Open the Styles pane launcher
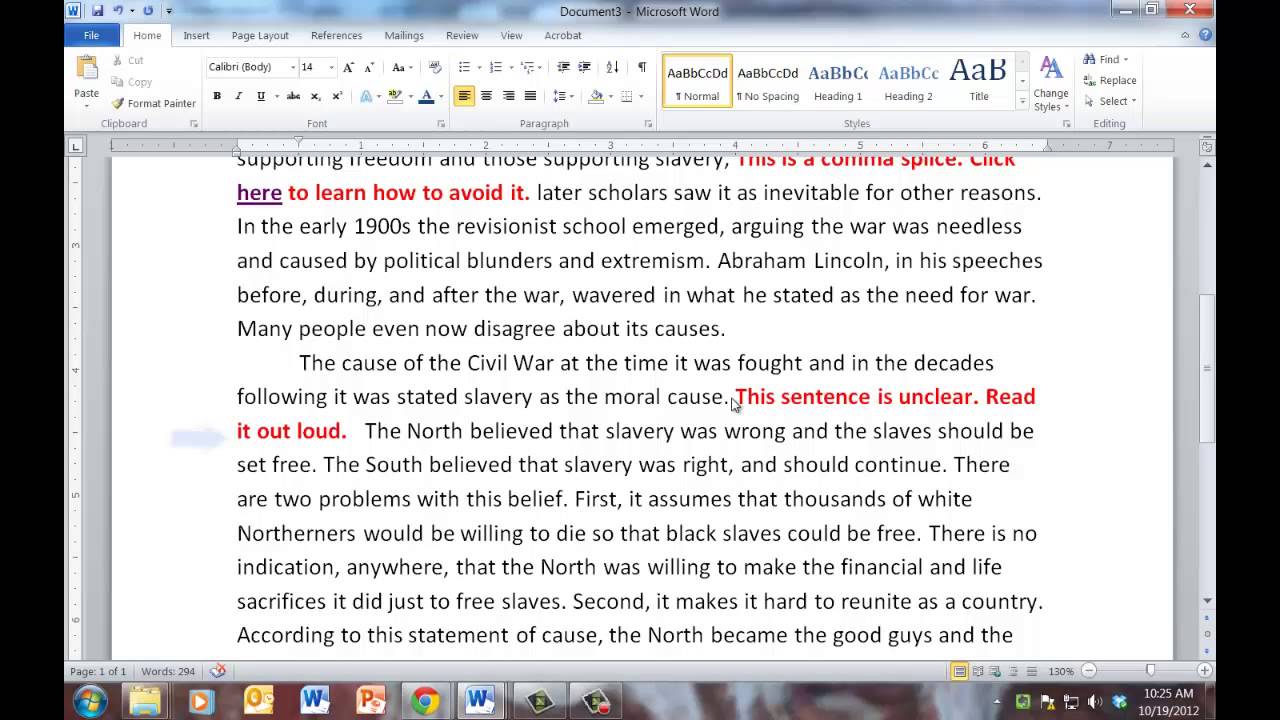The height and width of the screenshot is (720, 1280). (x=1066, y=124)
